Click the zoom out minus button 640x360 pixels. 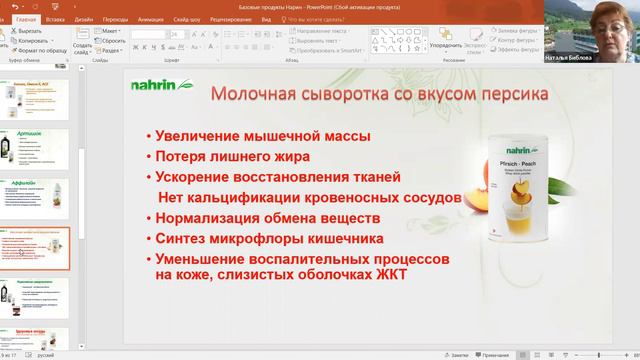(576, 355)
